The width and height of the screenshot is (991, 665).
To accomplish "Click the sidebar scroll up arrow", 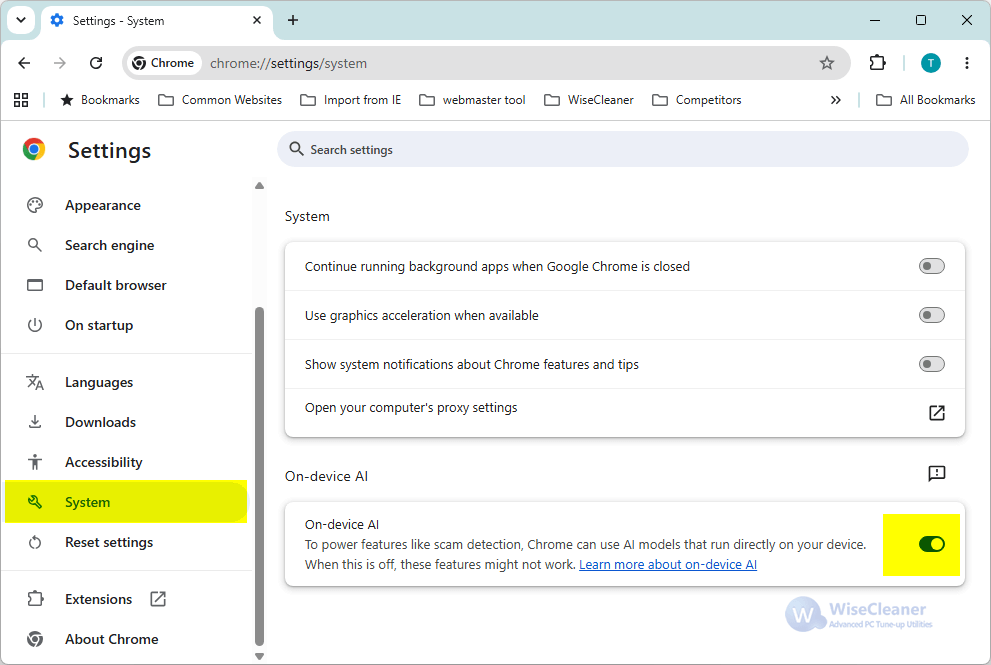I will click(259, 186).
